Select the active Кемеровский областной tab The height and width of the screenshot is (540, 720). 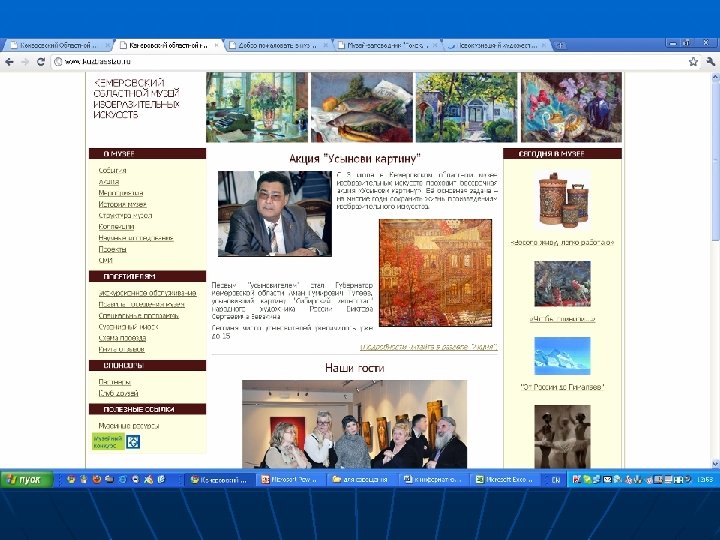[x=168, y=45]
